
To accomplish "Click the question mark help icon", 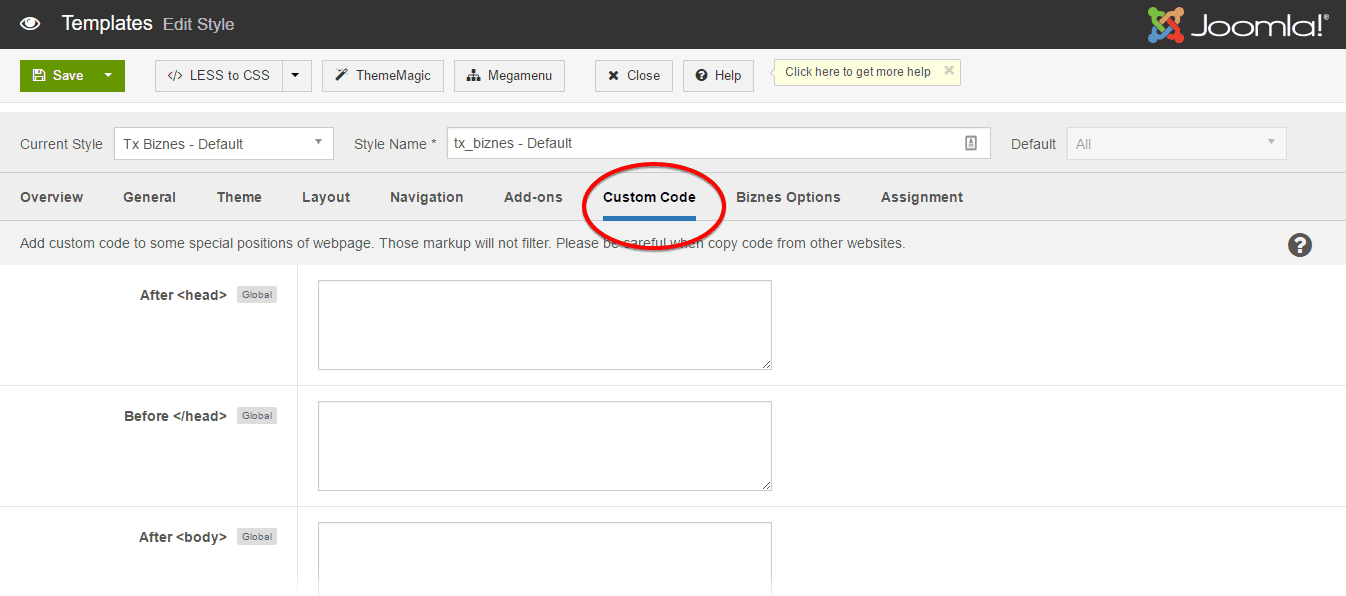I will [1299, 245].
